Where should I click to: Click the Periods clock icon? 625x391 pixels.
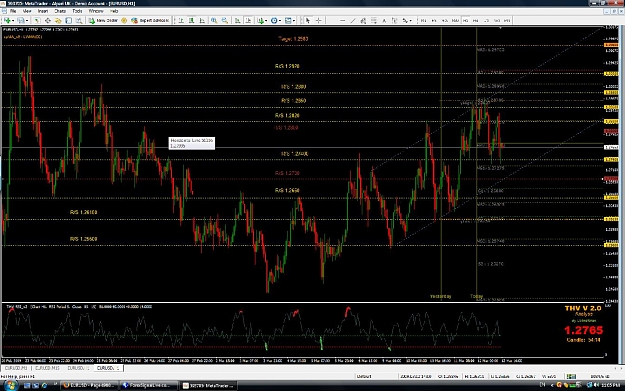pos(274,20)
